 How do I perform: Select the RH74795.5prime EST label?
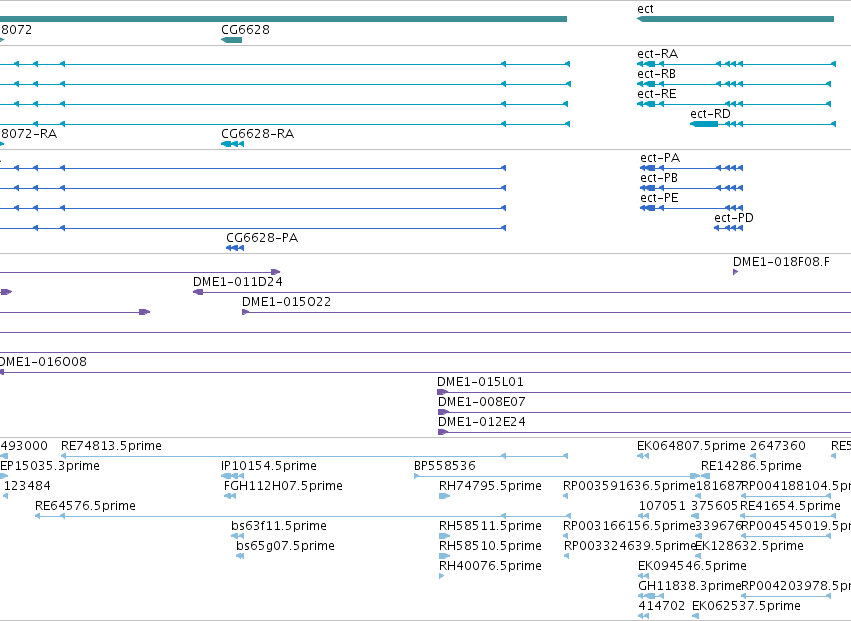490,486
